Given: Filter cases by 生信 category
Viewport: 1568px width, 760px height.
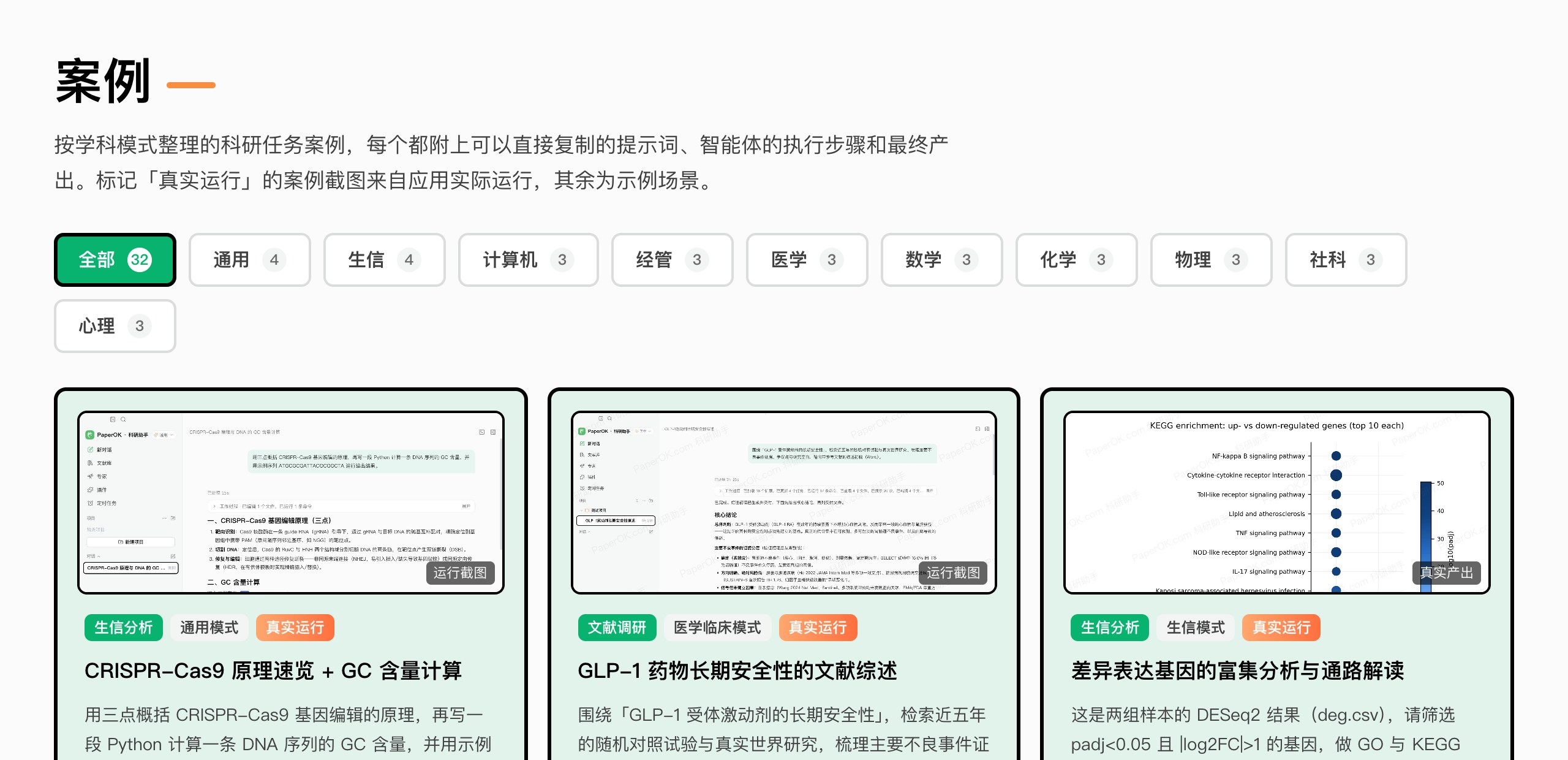Looking at the screenshot, I should [384, 260].
